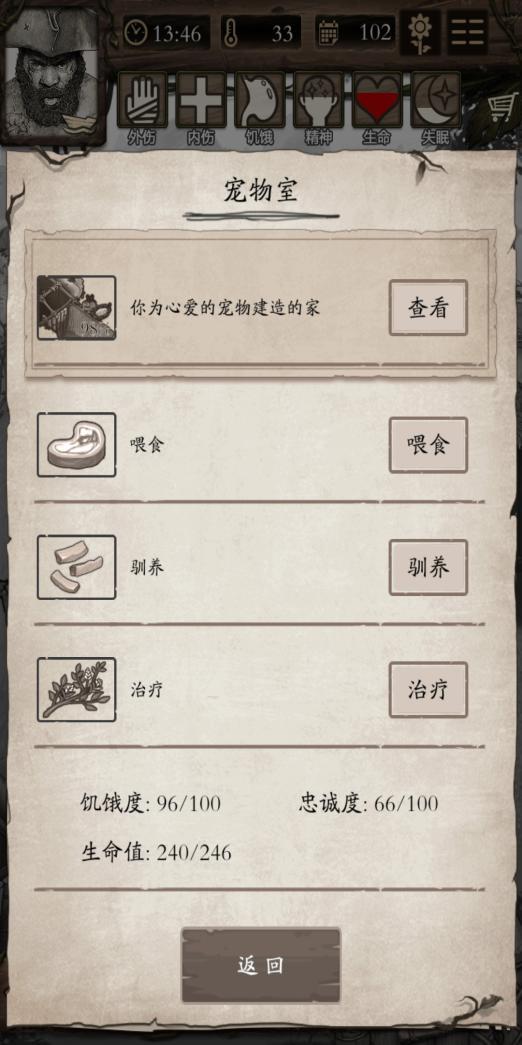Tap the bearded character portrait

(x=52, y=72)
